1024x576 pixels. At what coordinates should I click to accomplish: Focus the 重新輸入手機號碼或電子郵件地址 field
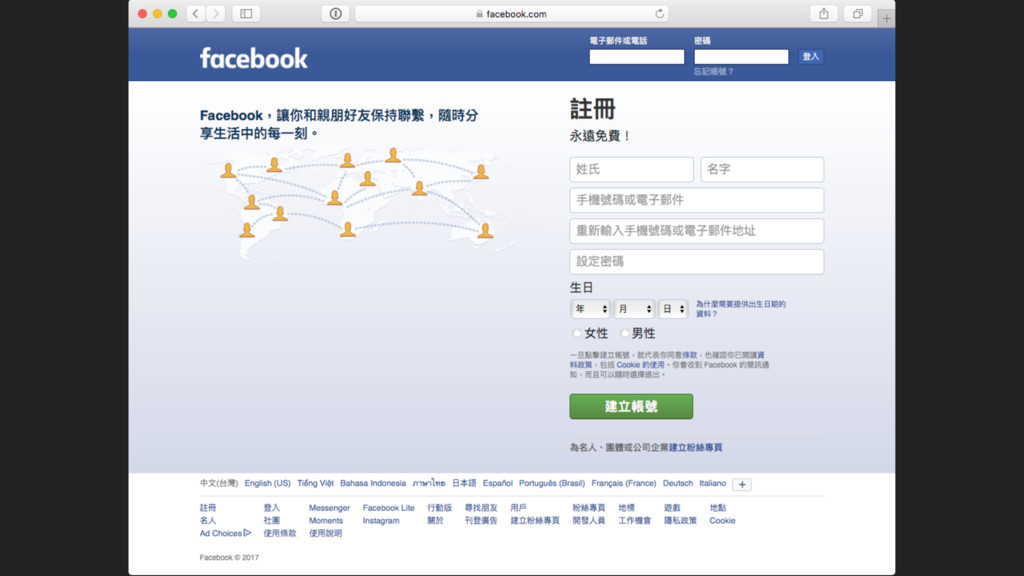697,231
